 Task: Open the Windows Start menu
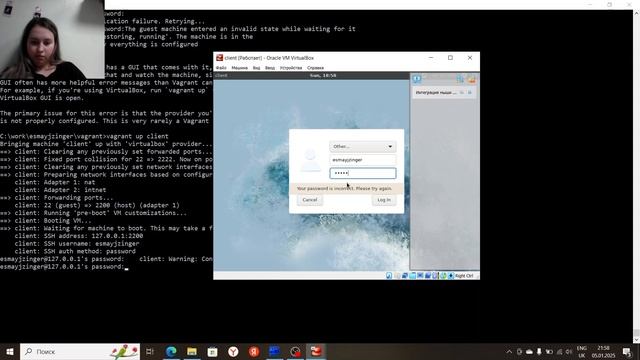click(x=10, y=351)
